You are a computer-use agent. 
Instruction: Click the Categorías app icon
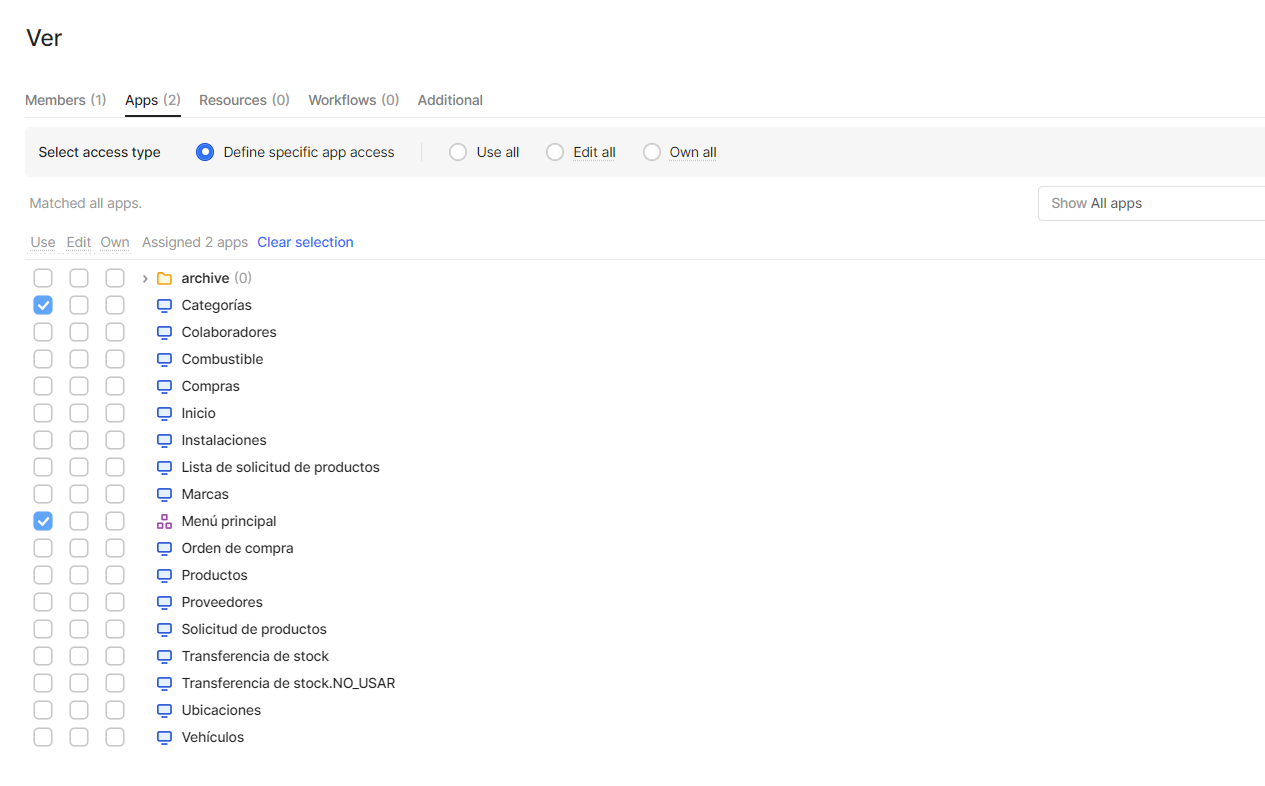point(165,305)
